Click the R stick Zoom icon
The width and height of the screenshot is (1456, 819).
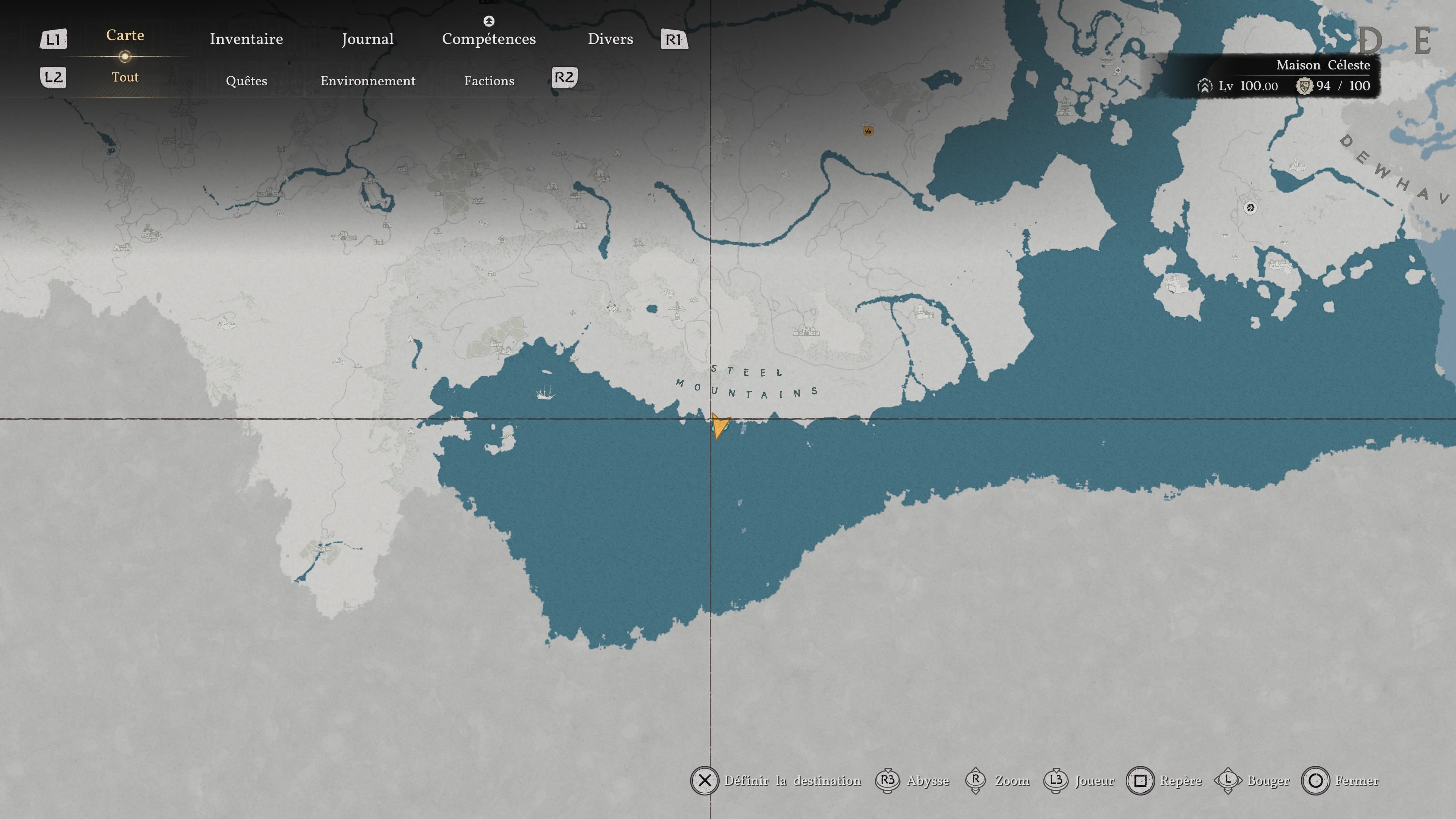[976, 781]
